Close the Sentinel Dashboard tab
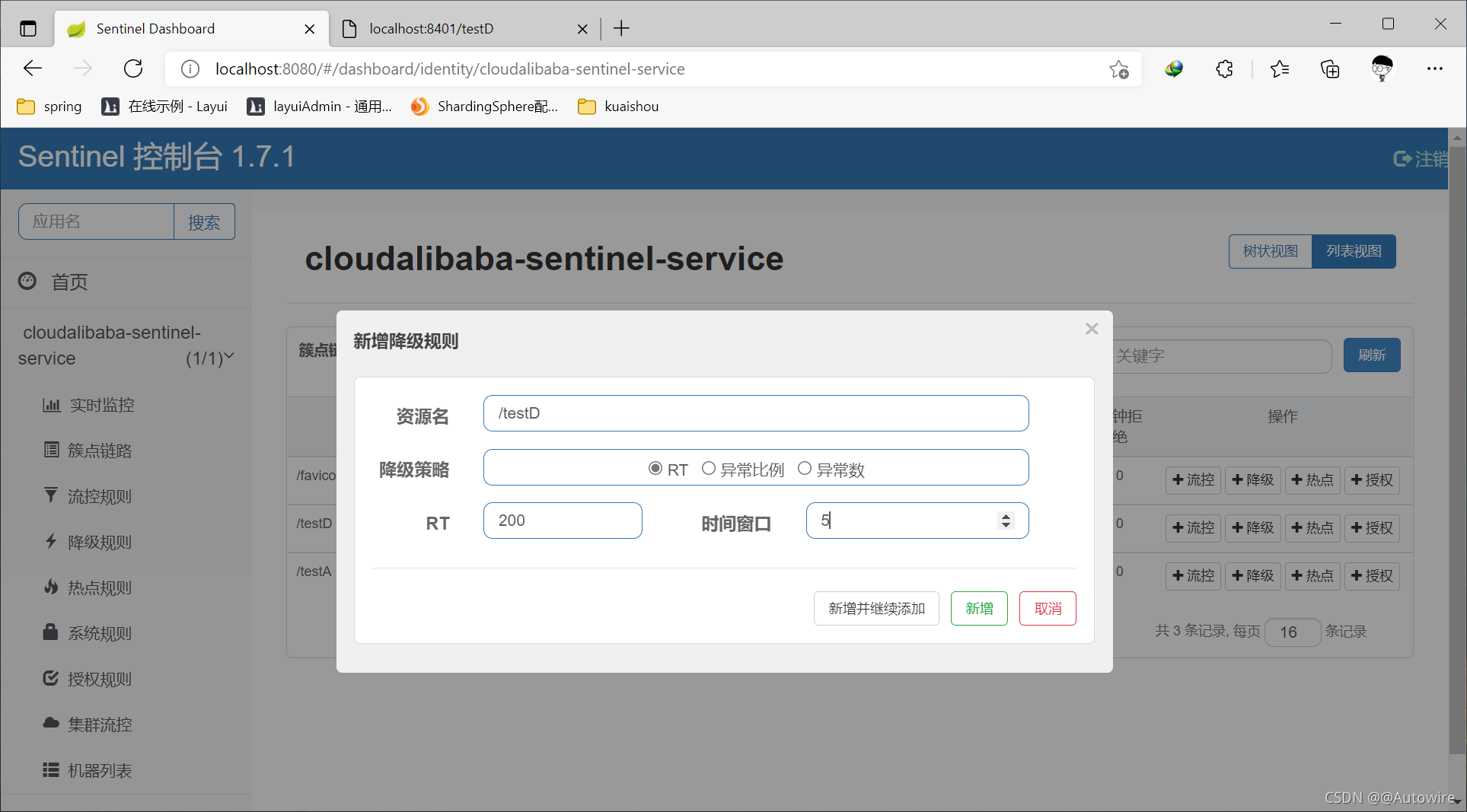The height and width of the screenshot is (812, 1467). coord(310,29)
